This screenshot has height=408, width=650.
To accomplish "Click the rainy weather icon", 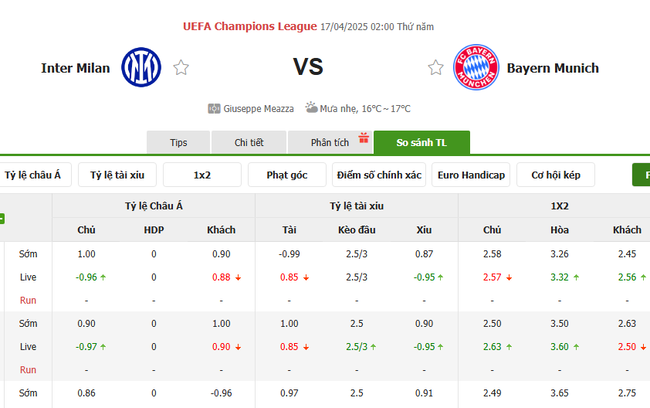I will pos(311,108).
